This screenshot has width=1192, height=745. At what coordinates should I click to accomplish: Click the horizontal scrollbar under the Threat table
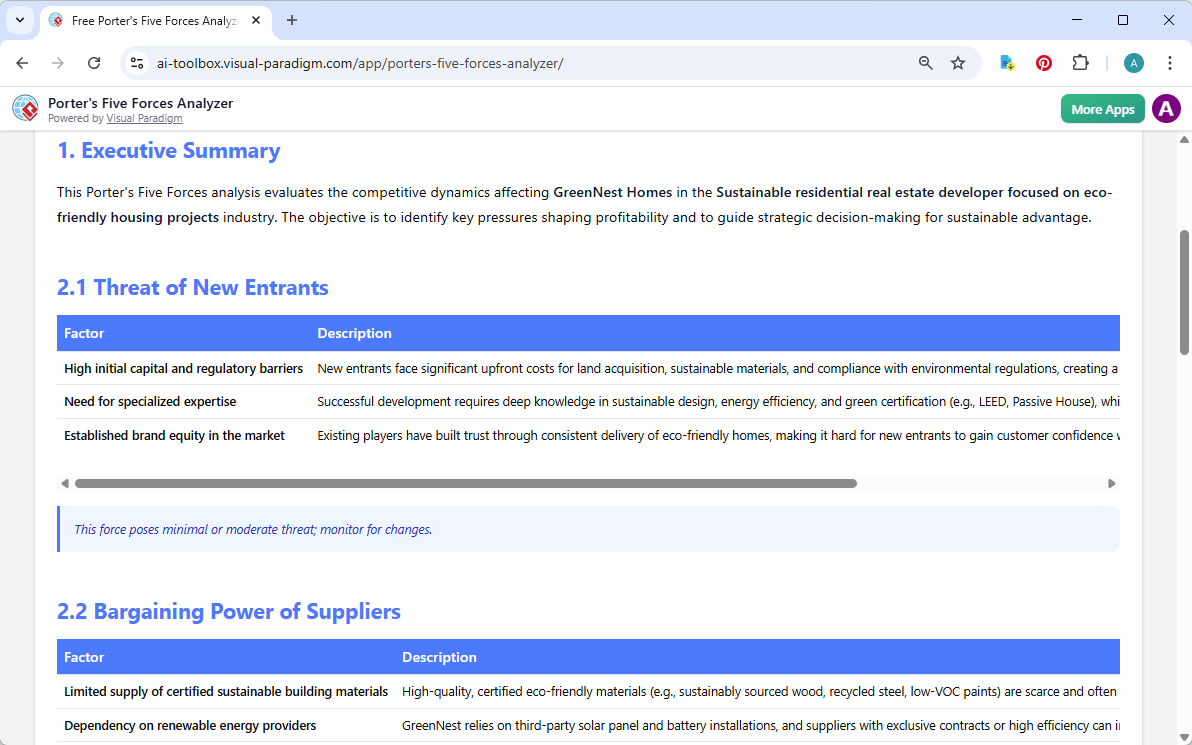click(460, 483)
